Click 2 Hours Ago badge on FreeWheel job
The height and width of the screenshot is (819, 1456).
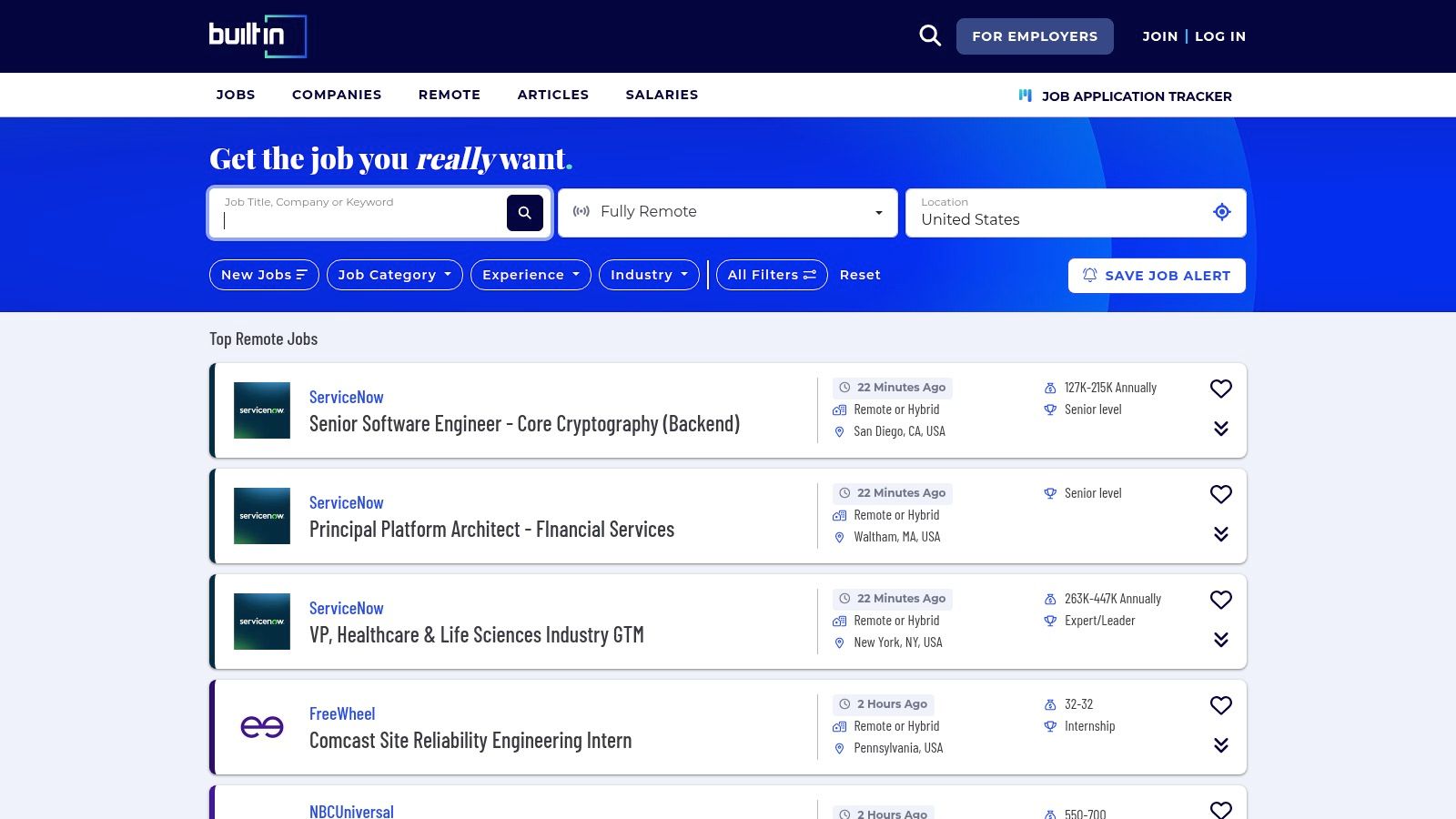click(884, 704)
